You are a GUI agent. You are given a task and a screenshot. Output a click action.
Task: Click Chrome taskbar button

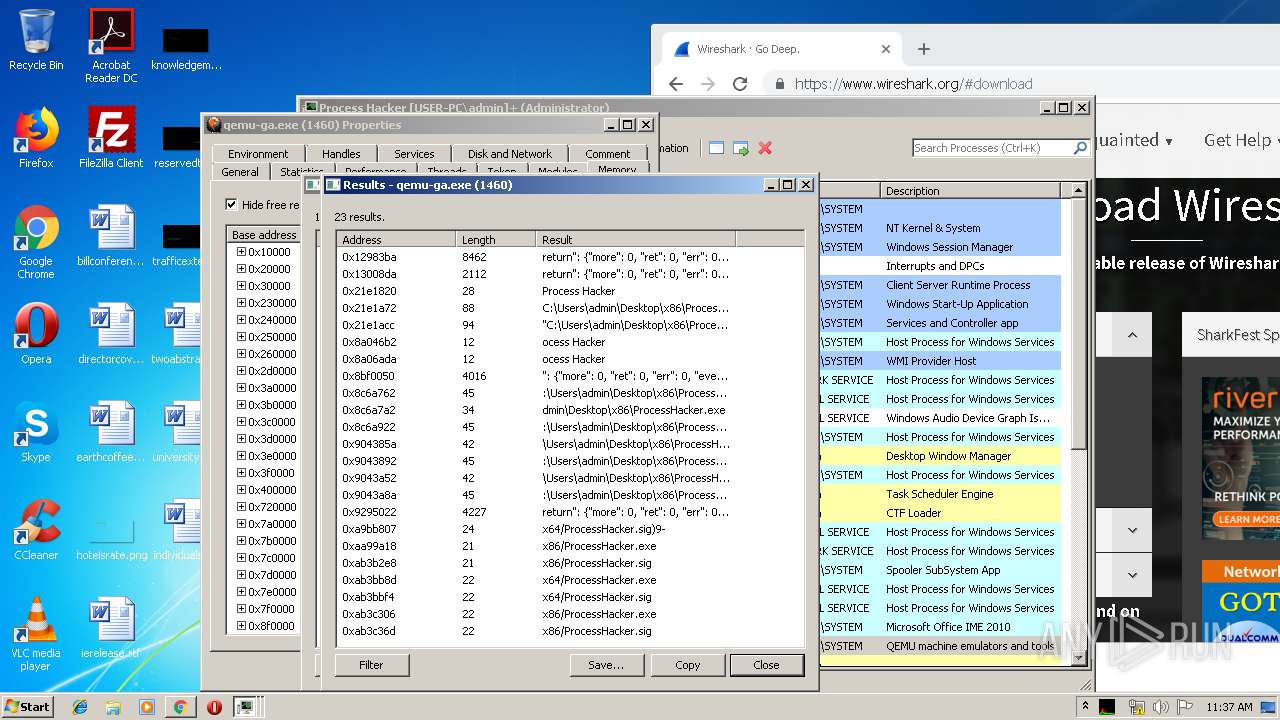tap(180, 707)
